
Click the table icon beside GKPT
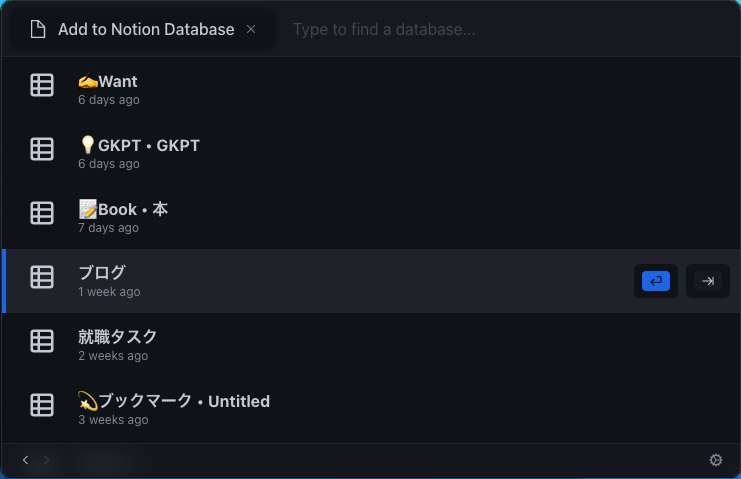[42, 149]
